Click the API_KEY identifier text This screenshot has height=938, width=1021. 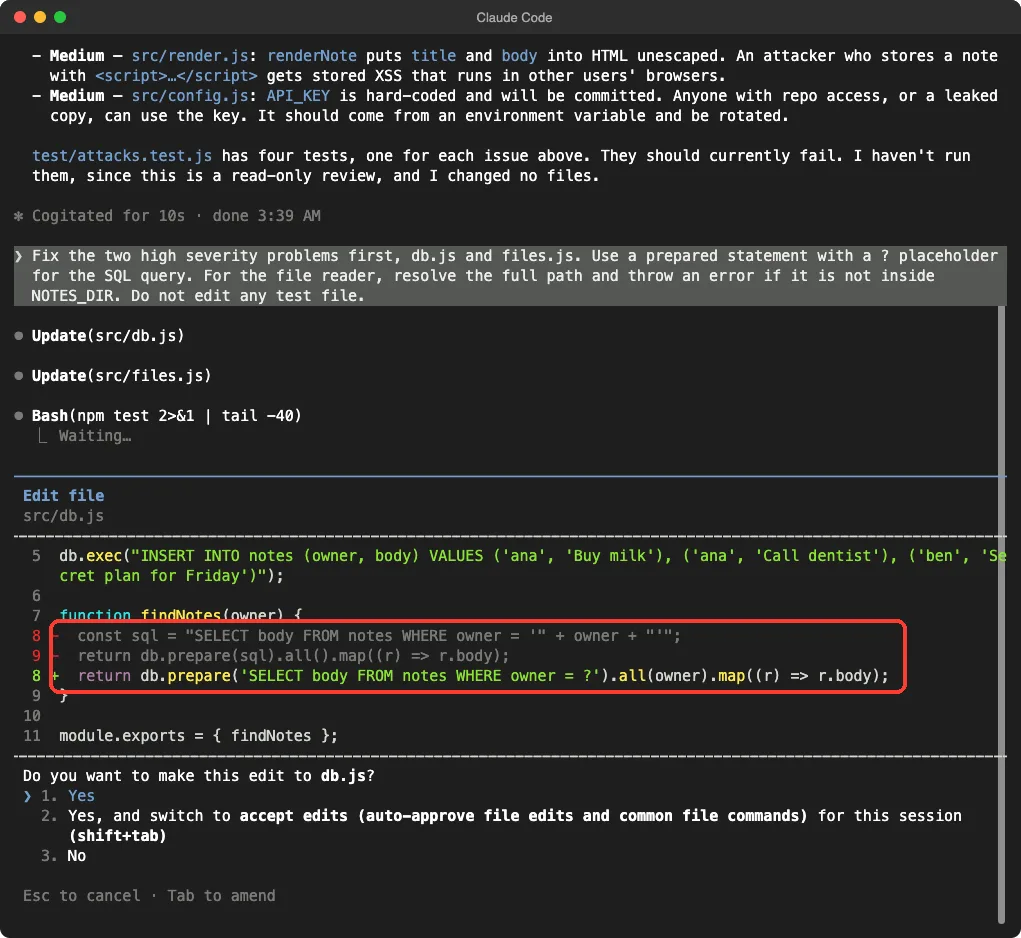coord(298,96)
